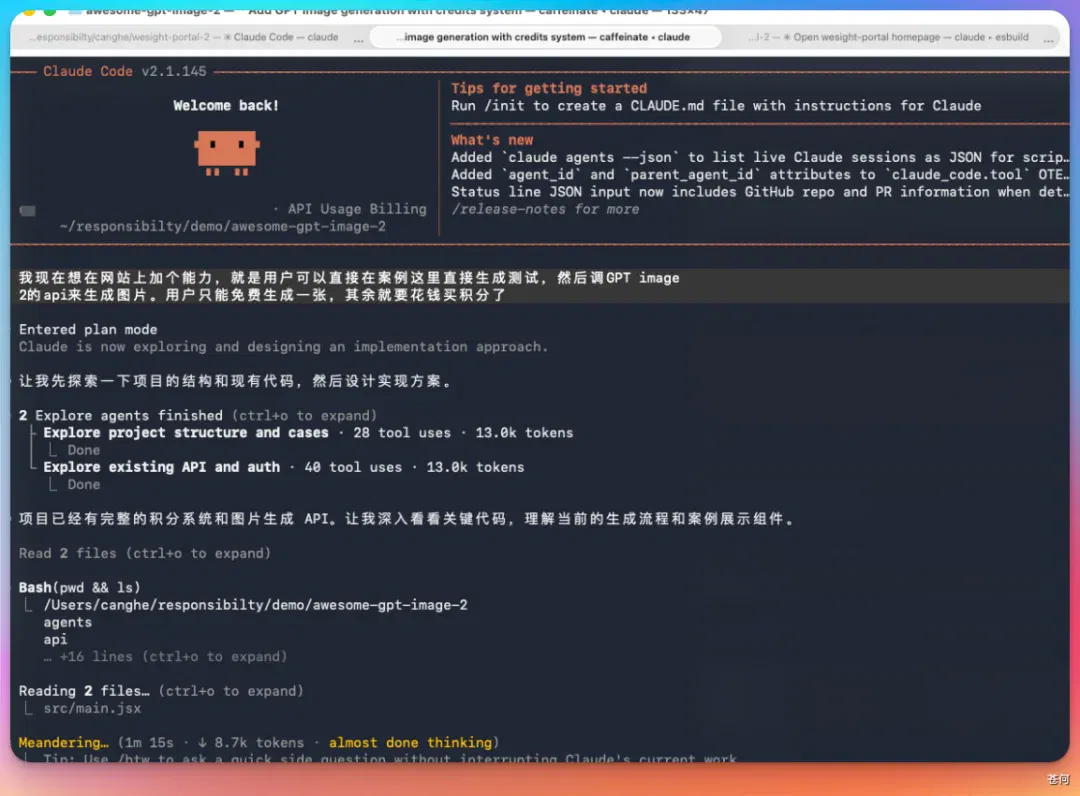This screenshot has height=796, width=1080.
Task: Click the "What's new" heading
Action: point(492,140)
